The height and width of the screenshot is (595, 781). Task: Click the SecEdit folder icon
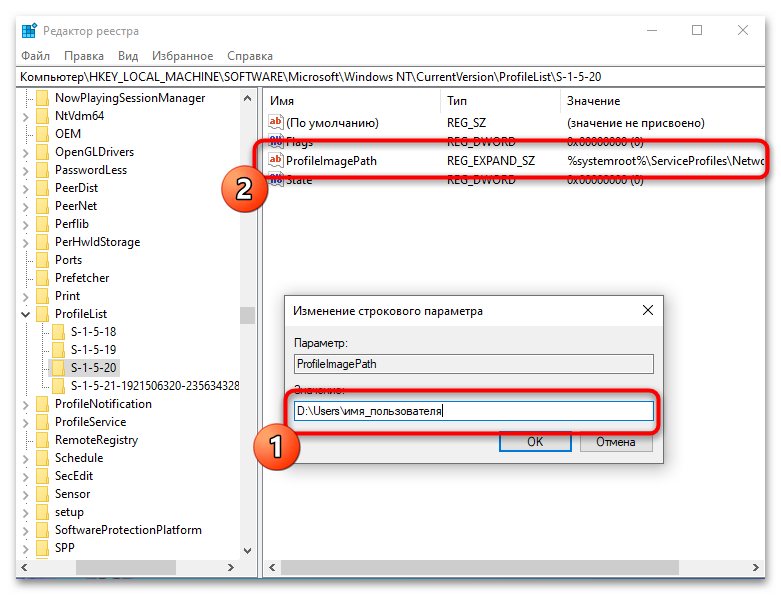43,476
